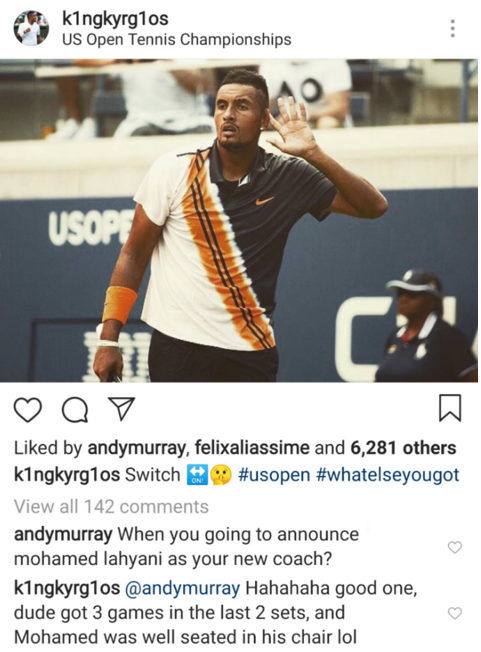Expand View all 142 comments
This screenshot has height=652, width=481.
pos(111,507)
